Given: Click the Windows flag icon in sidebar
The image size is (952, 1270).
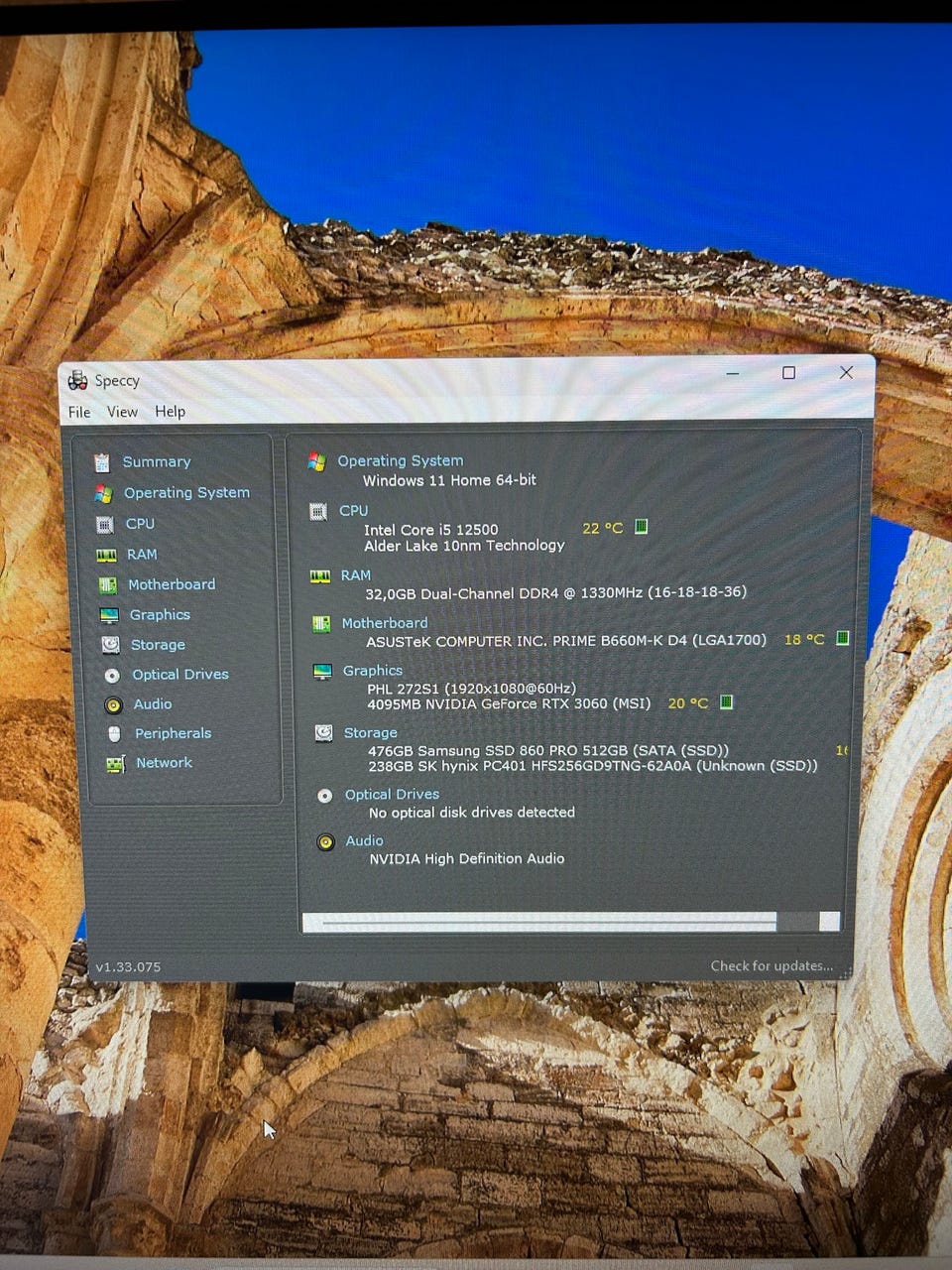Looking at the screenshot, I should [x=103, y=493].
